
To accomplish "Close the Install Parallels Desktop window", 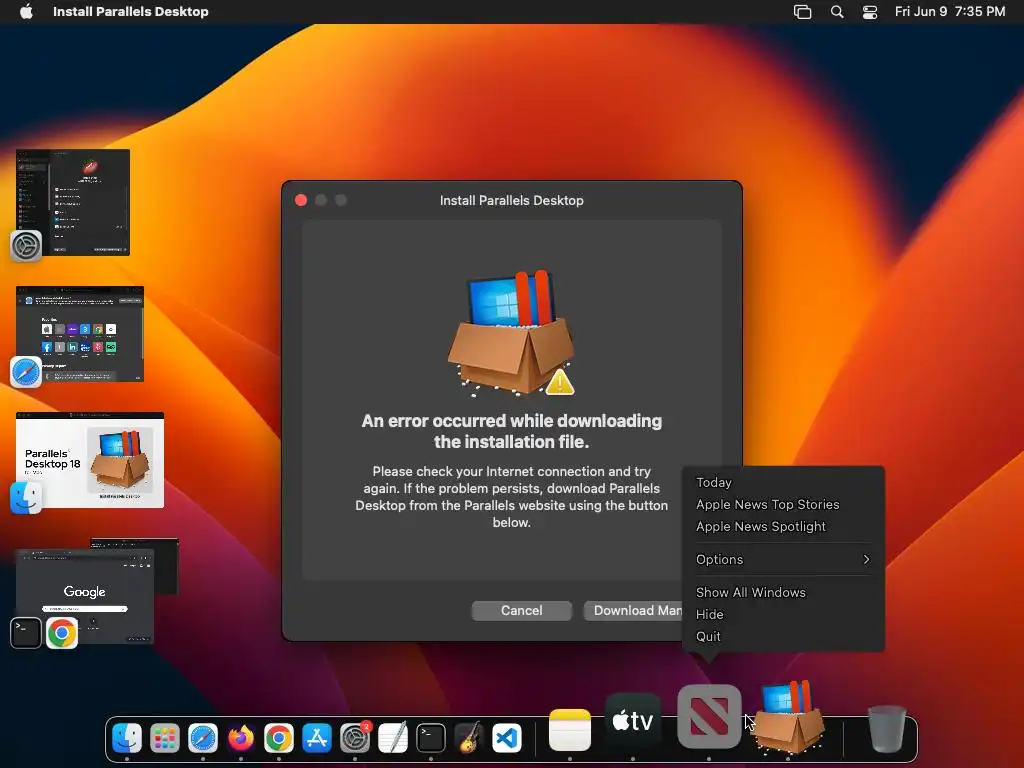I will point(301,200).
